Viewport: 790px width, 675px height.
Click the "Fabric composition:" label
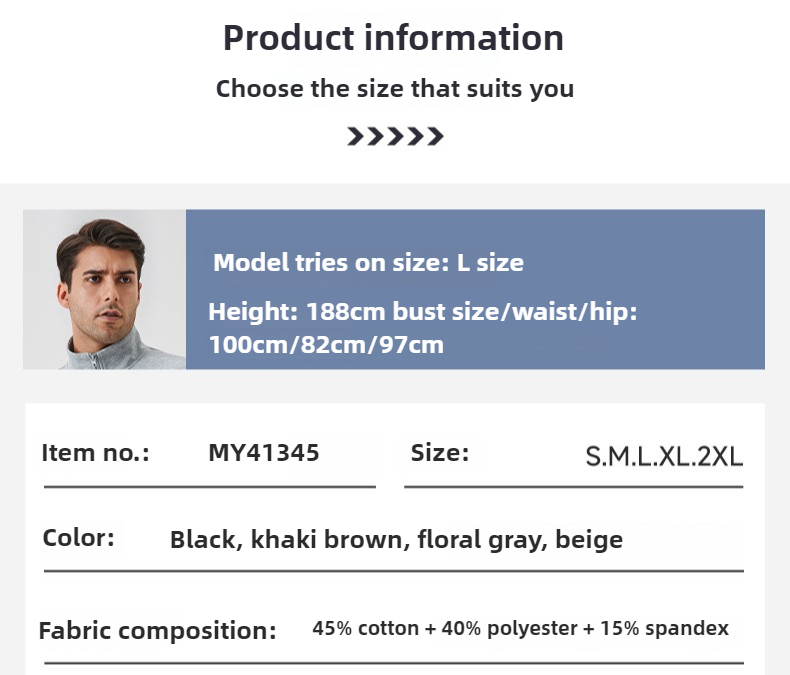tap(157, 631)
